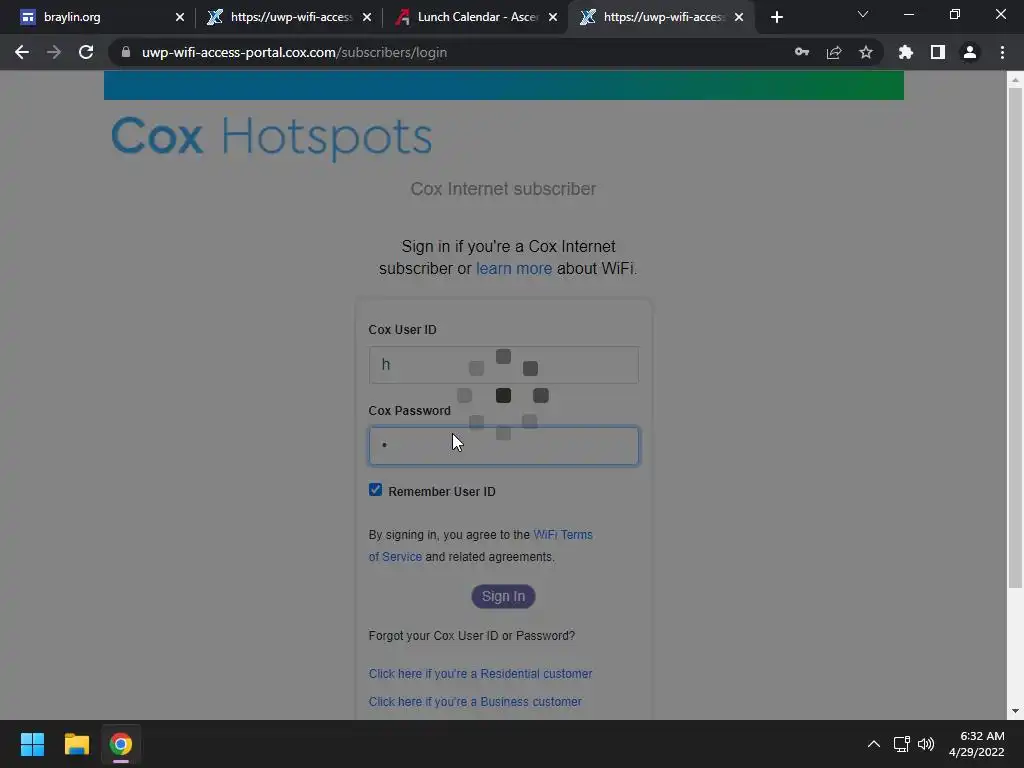Expand the tab search chevron
The height and width of the screenshot is (768, 1024).
[x=863, y=14]
